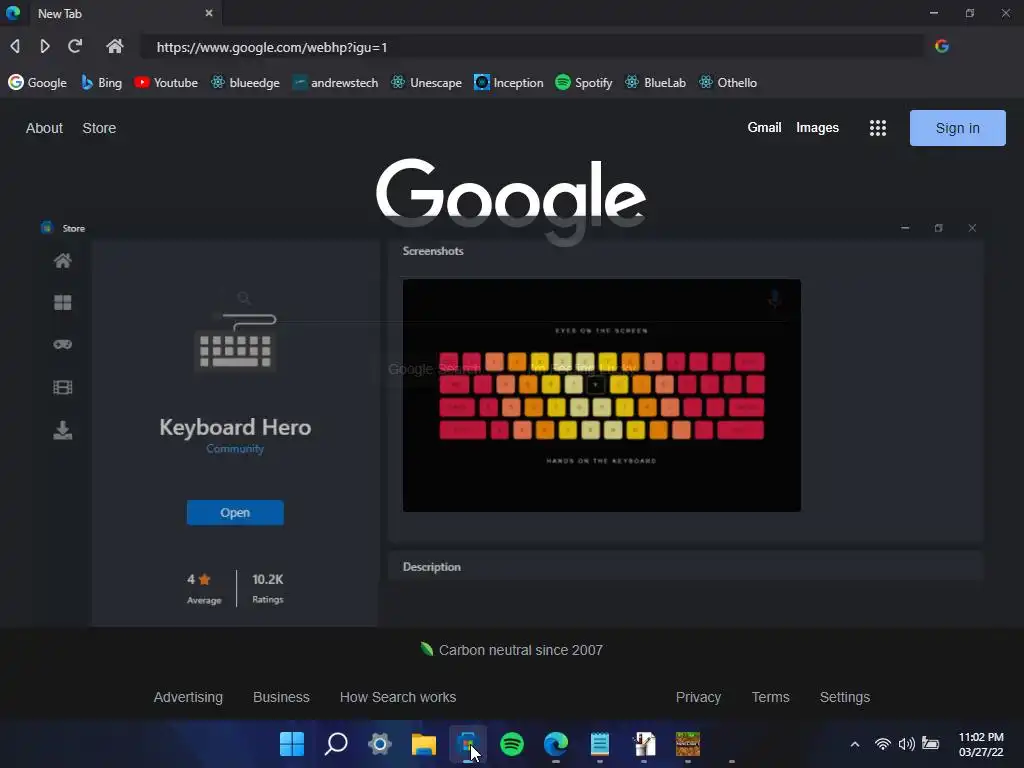Image resolution: width=1024 pixels, height=768 pixels.
Task: Click the Community publisher link
Action: coord(235,449)
